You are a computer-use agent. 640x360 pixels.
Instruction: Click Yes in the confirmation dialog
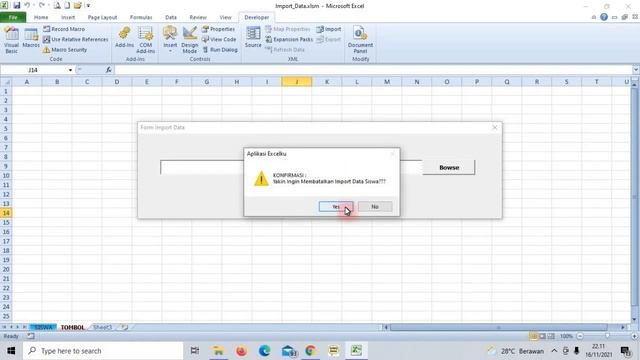[336, 207]
